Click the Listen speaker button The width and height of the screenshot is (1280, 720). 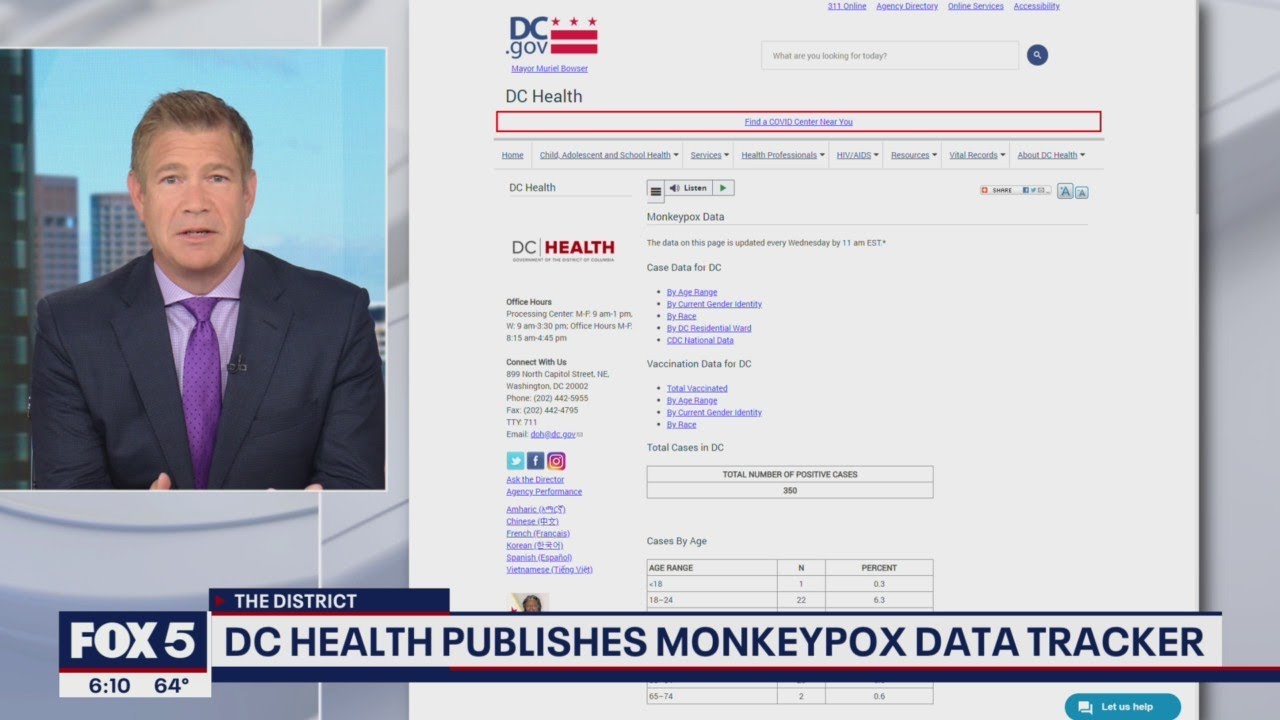[688, 188]
